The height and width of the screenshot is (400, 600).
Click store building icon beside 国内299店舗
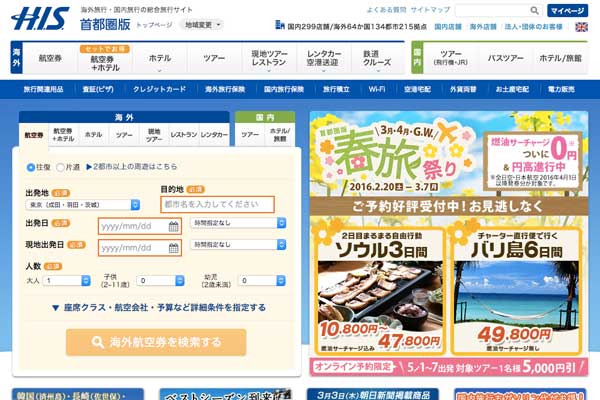point(280,25)
